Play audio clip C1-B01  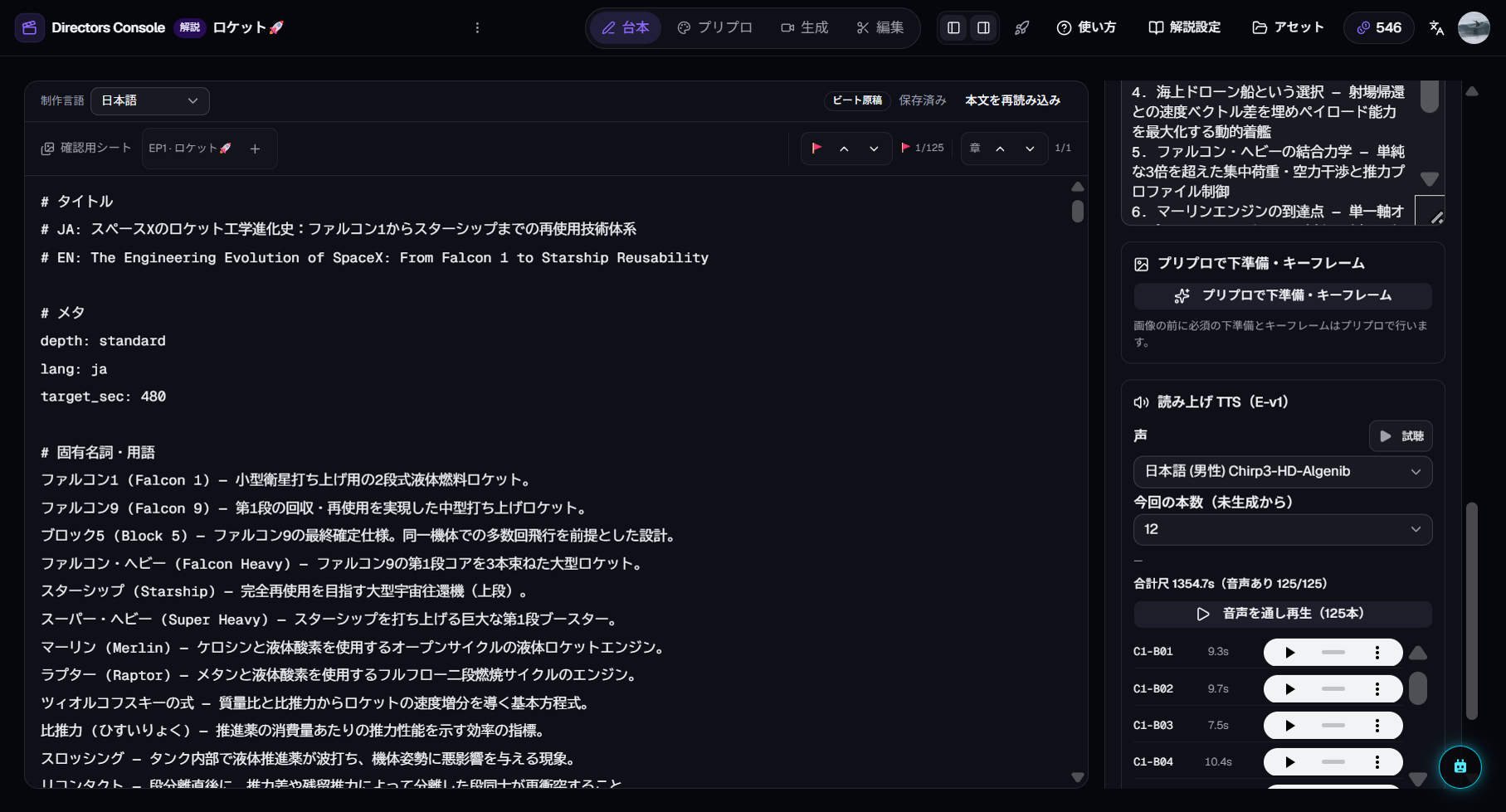[1289, 653]
